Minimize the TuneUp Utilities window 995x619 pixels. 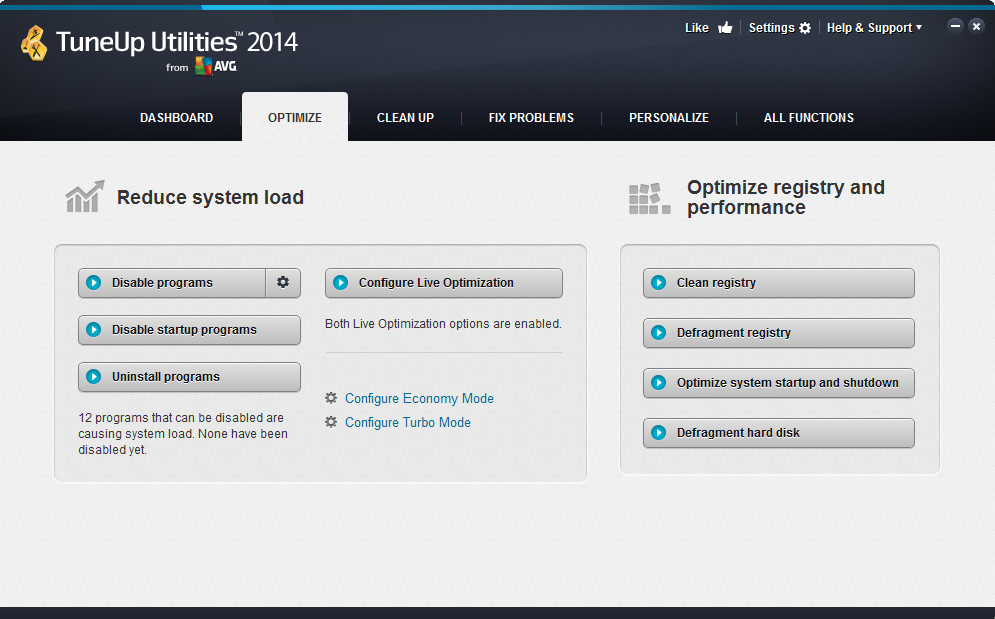(955, 26)
